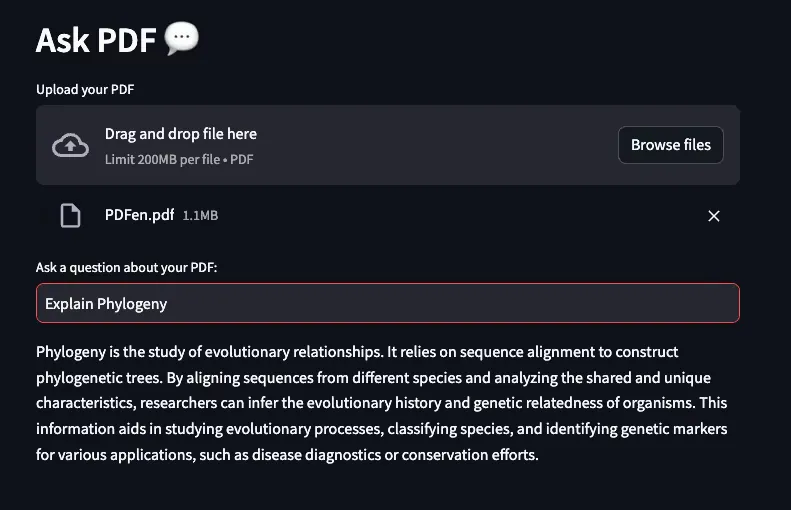The height and width of the screenshot is (510, 791).
Task: Focus the question input containing Explain Phylogeny
Action: coord(387,303)
